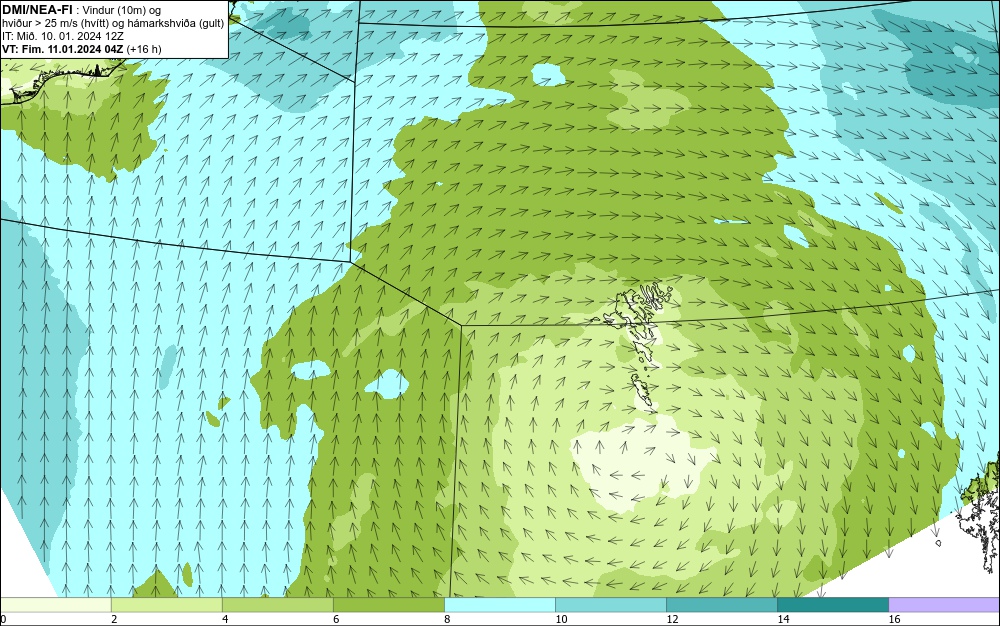This screenshot has width=1000, height=626.
Task: Click the legend label '8'
Action: click(447, 619)
